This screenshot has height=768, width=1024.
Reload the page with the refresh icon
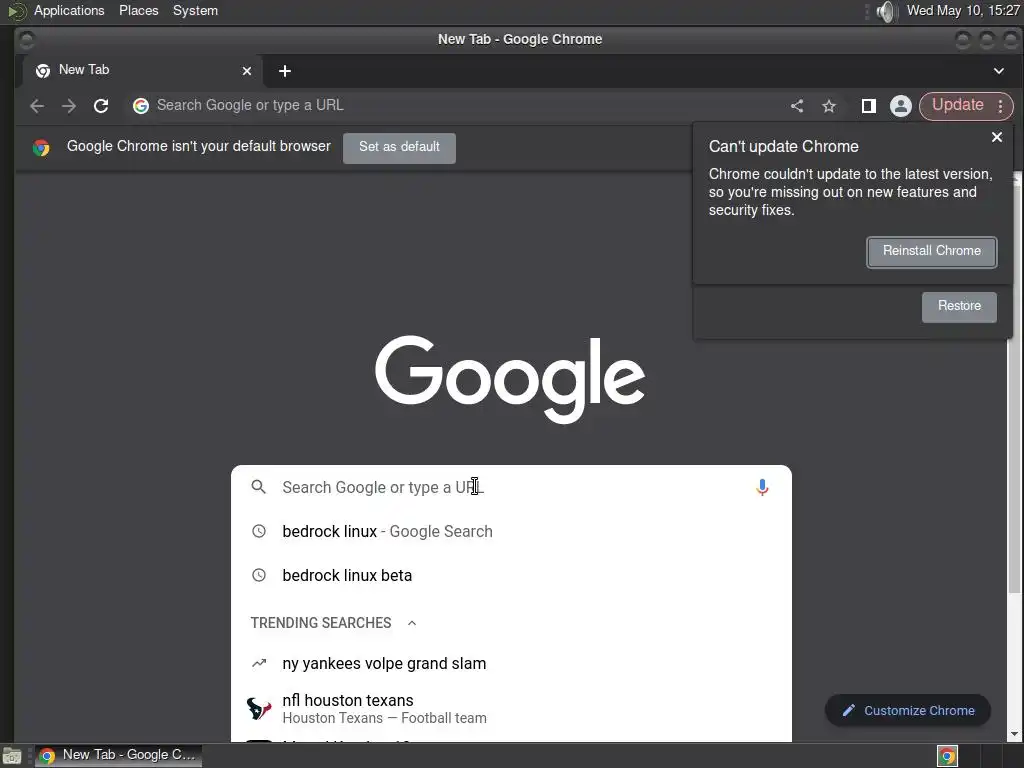click(x=101, y=106)
